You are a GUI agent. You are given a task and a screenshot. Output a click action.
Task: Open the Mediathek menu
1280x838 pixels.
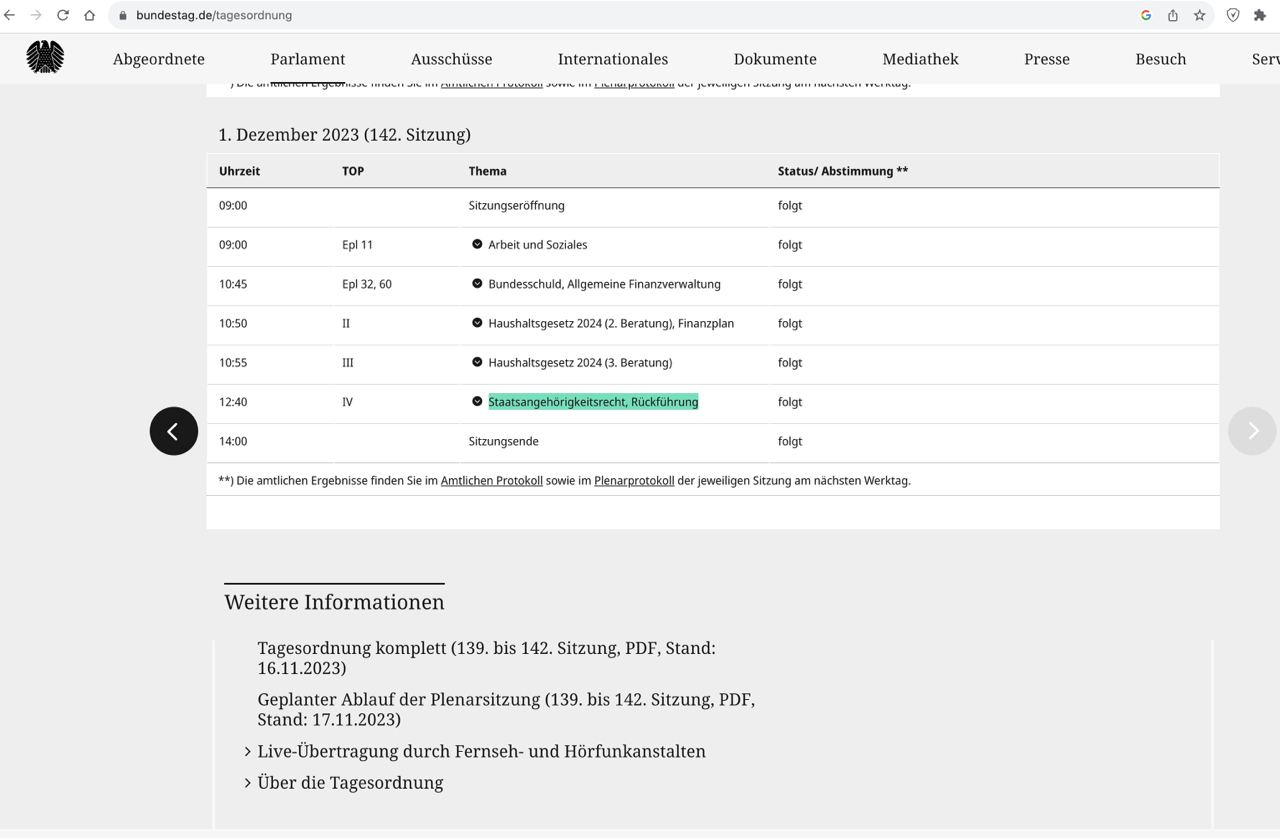[x=921, y=59]
